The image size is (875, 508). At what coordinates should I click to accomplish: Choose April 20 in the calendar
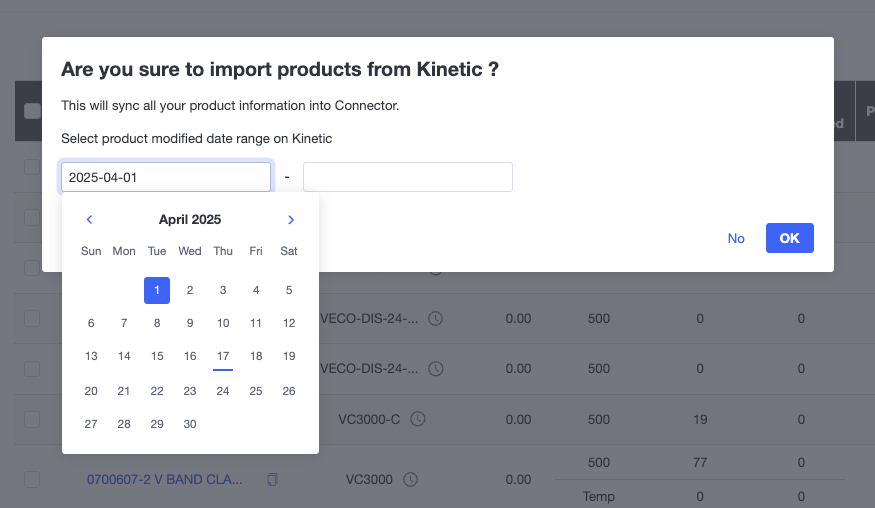(91, 391)
